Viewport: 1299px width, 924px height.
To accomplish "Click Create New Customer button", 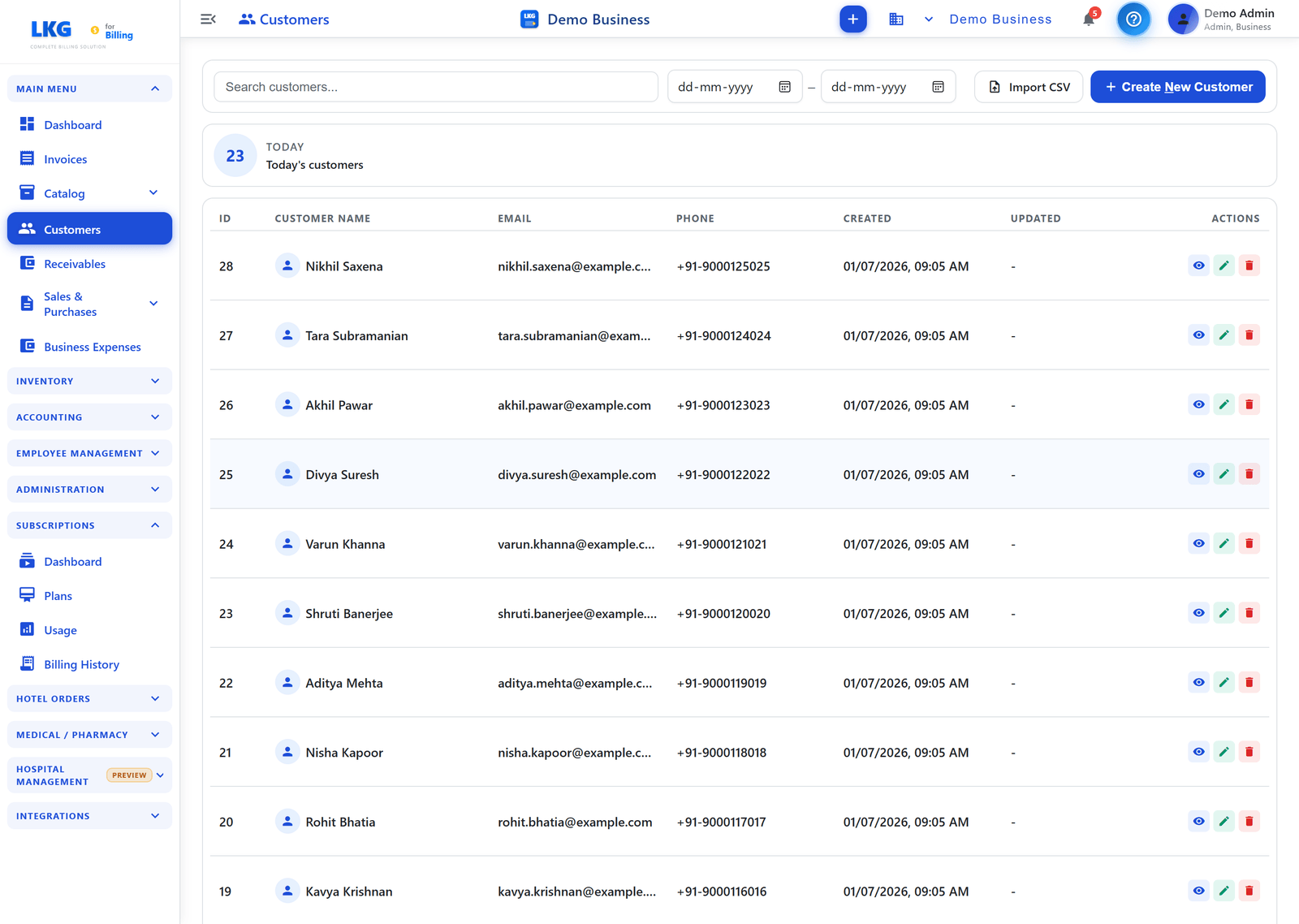I will click(1177, 87).
